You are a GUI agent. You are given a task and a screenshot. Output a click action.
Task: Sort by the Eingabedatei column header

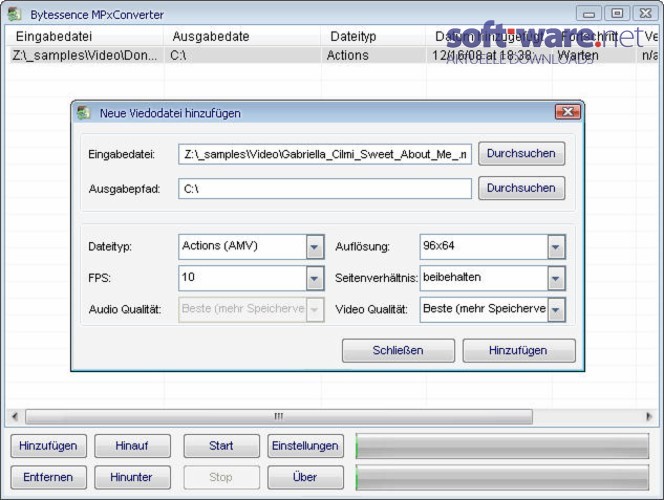click(85, 36)
